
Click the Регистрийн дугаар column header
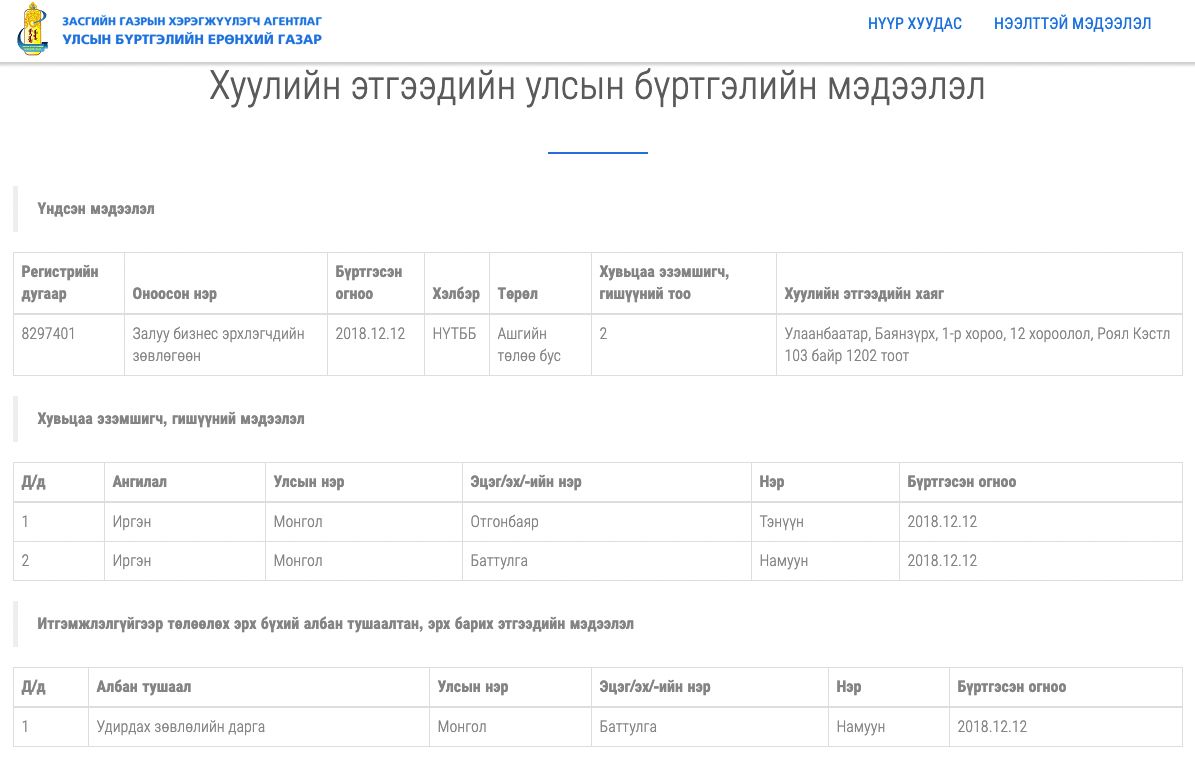tap(60, 282)
